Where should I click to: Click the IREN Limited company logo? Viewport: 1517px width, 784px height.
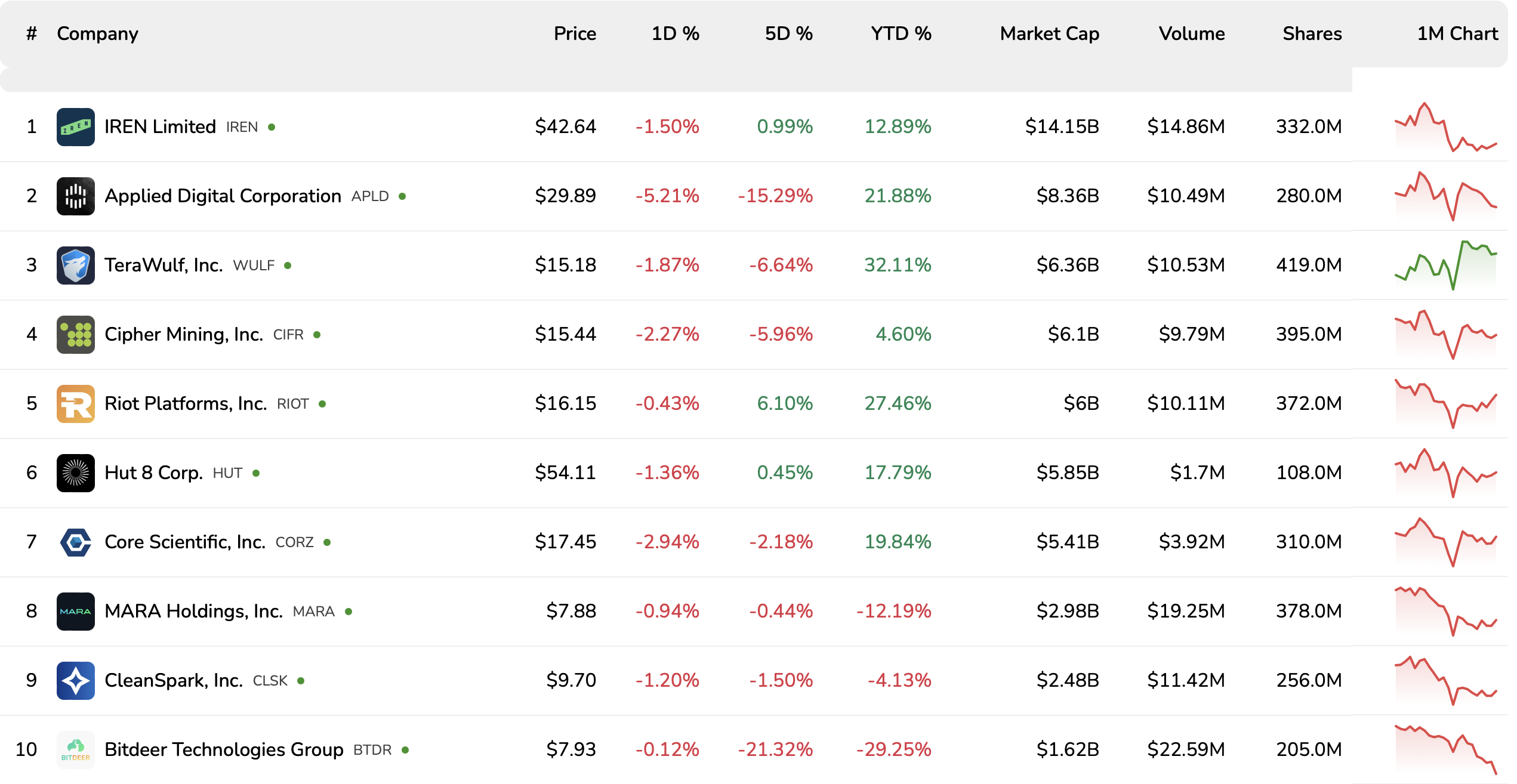click(x=75, y=126)
